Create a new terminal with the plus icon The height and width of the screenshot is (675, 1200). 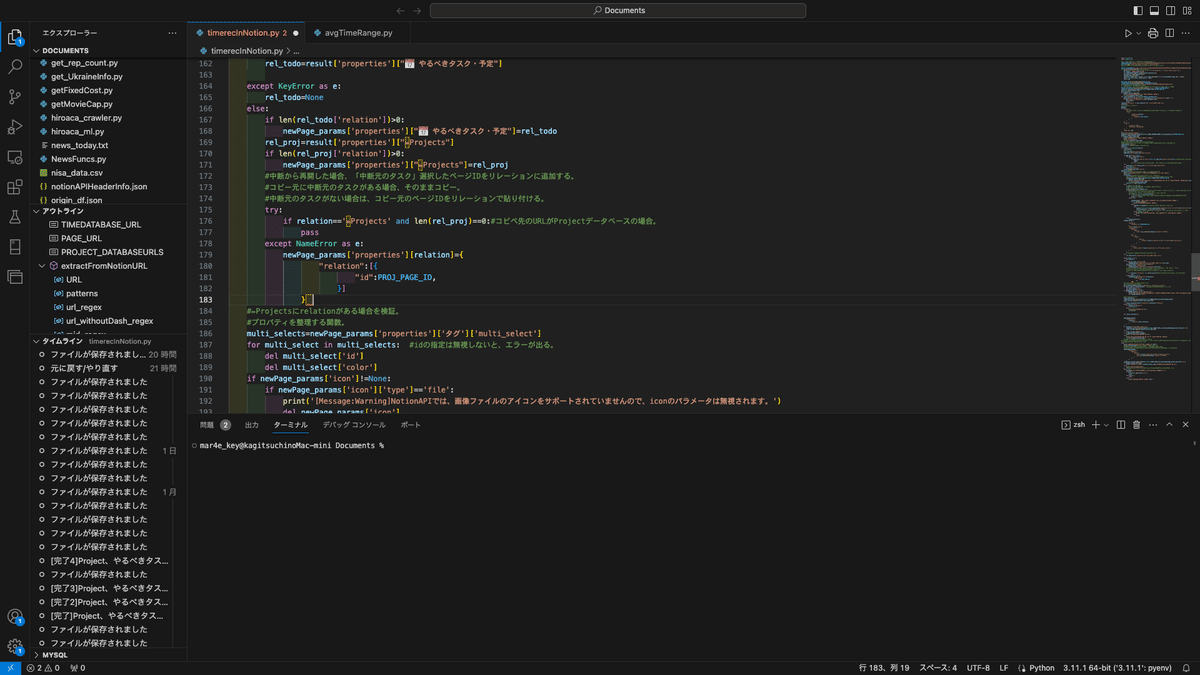click(x=1096, y=424)
